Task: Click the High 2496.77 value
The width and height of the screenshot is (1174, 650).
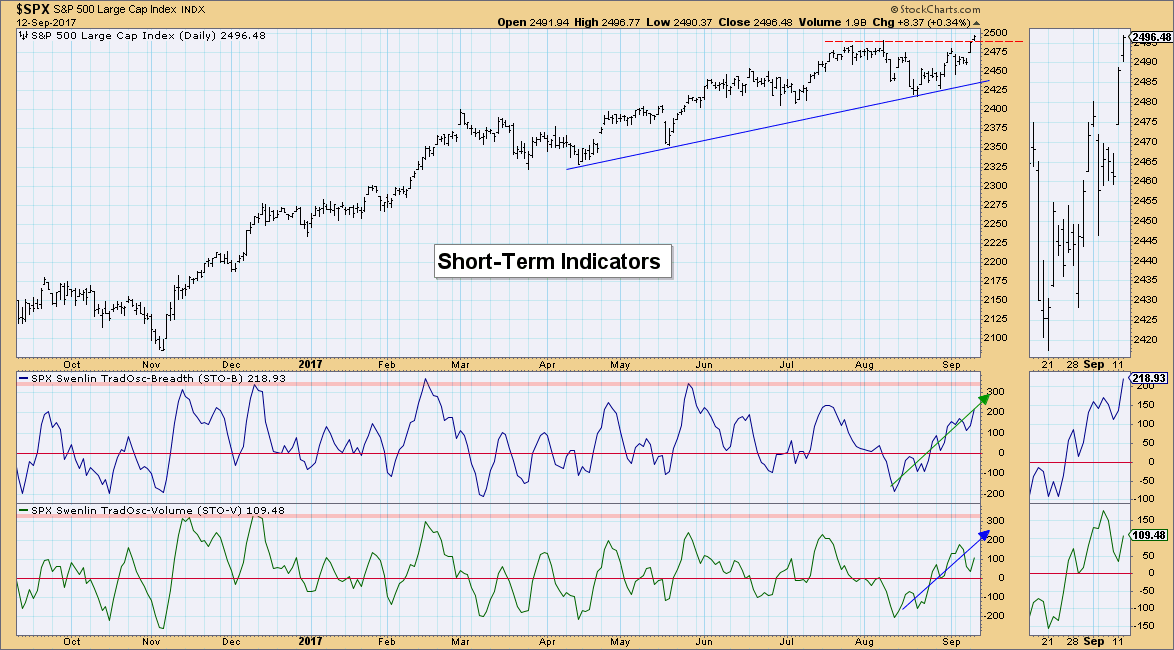Action: point(608,22)
